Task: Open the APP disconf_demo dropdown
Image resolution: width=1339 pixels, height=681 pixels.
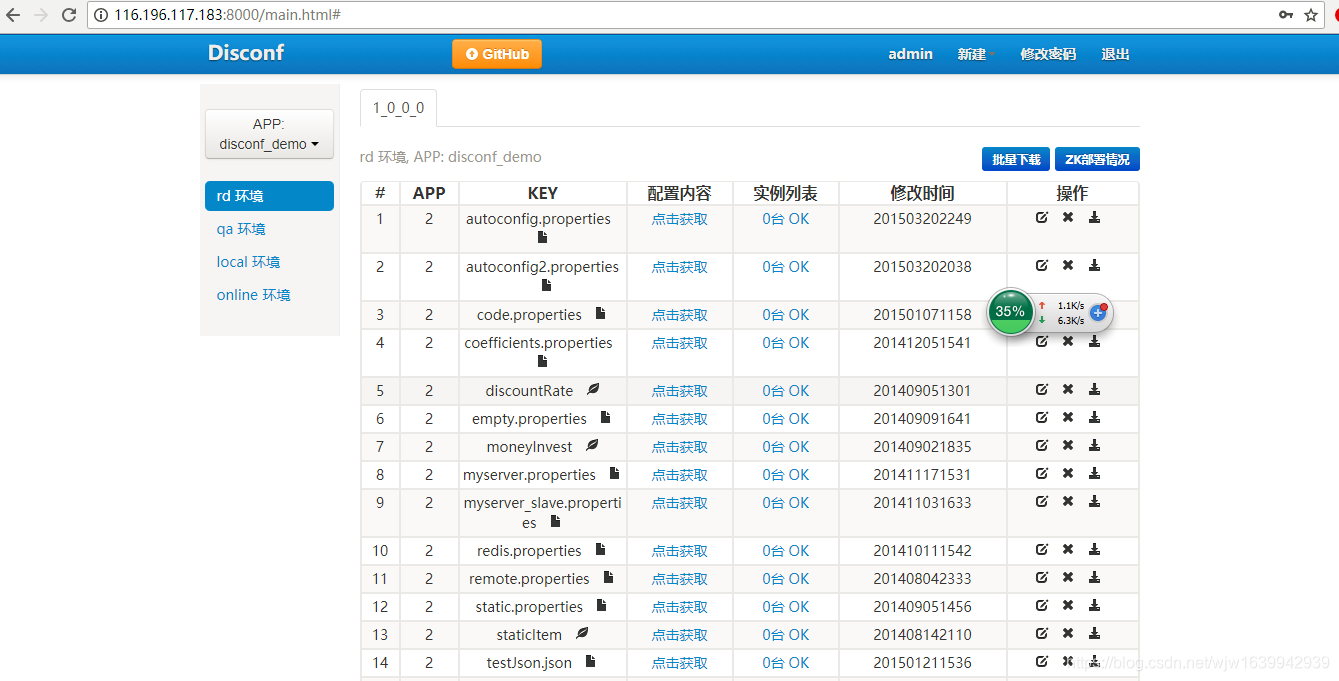Action: coord(269,134)
